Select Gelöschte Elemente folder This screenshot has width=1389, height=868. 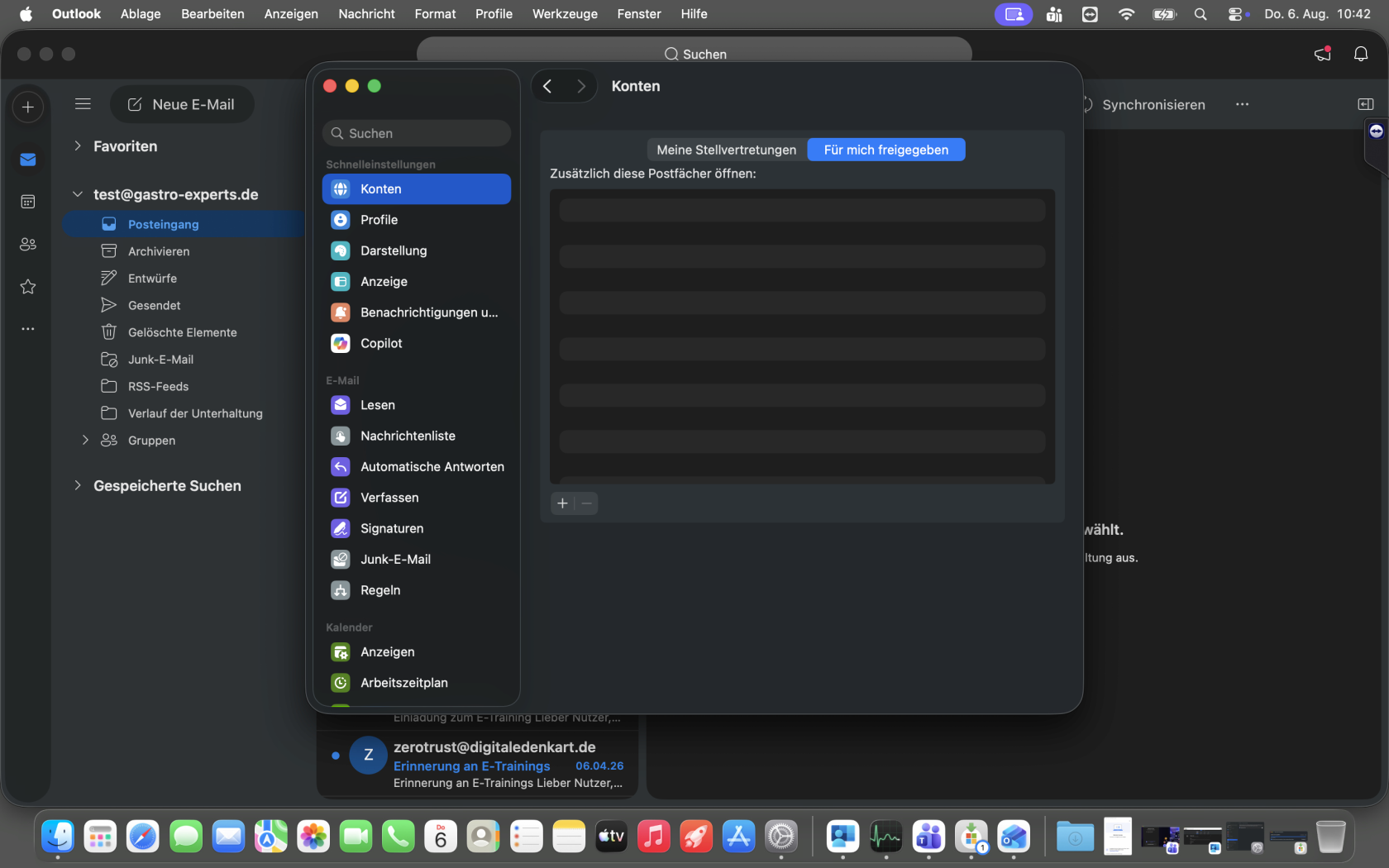184,332
